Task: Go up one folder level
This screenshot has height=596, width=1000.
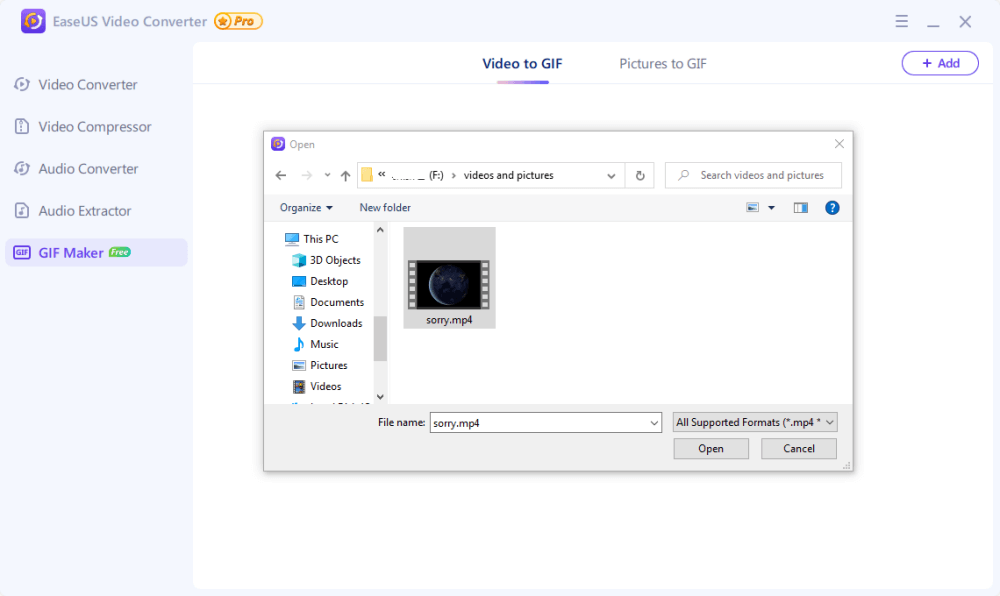Action: pyautogui.click(x=345, y=176)
